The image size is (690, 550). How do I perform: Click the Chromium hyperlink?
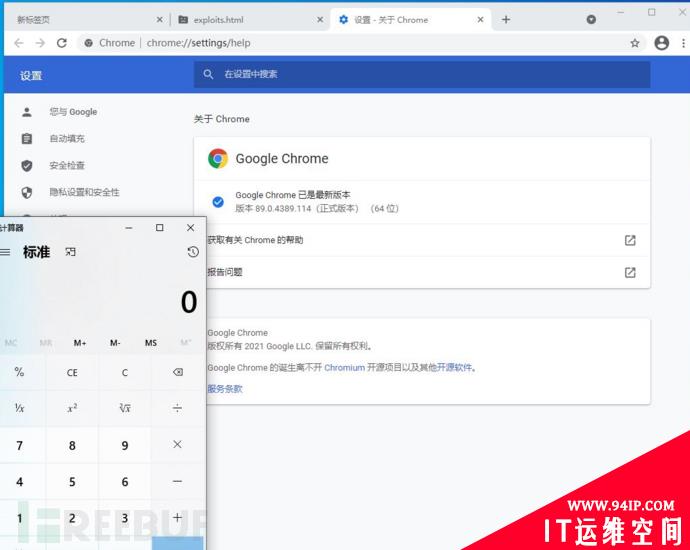point(344,368)
